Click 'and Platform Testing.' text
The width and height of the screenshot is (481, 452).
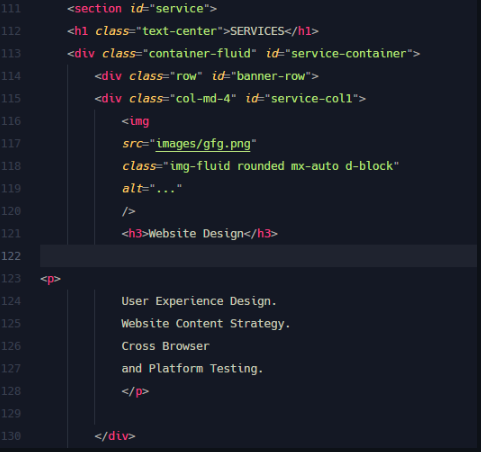coord(192,369)
